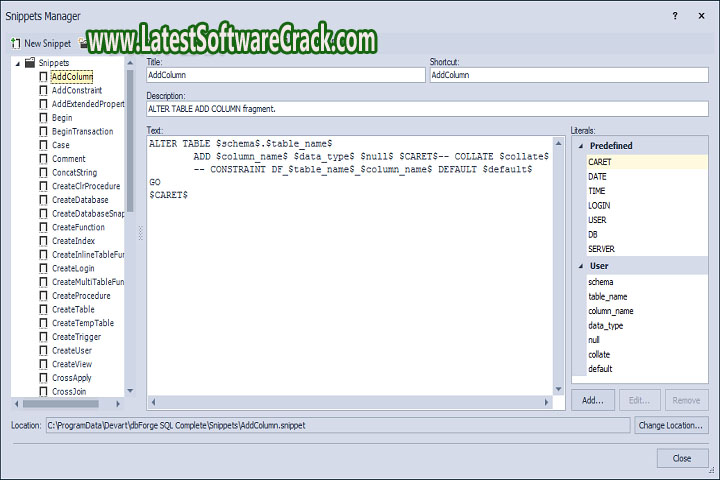
Task: Click the CreateDatabase snippet icon
Action: click(x=43, y=200)
